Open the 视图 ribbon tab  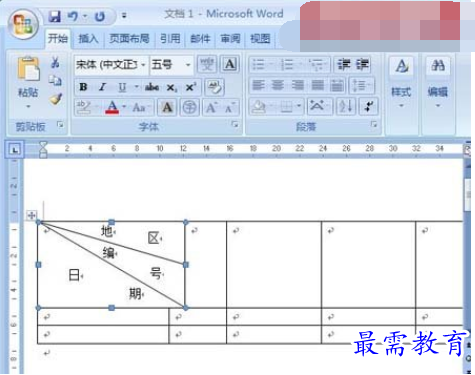click(260, 39)
